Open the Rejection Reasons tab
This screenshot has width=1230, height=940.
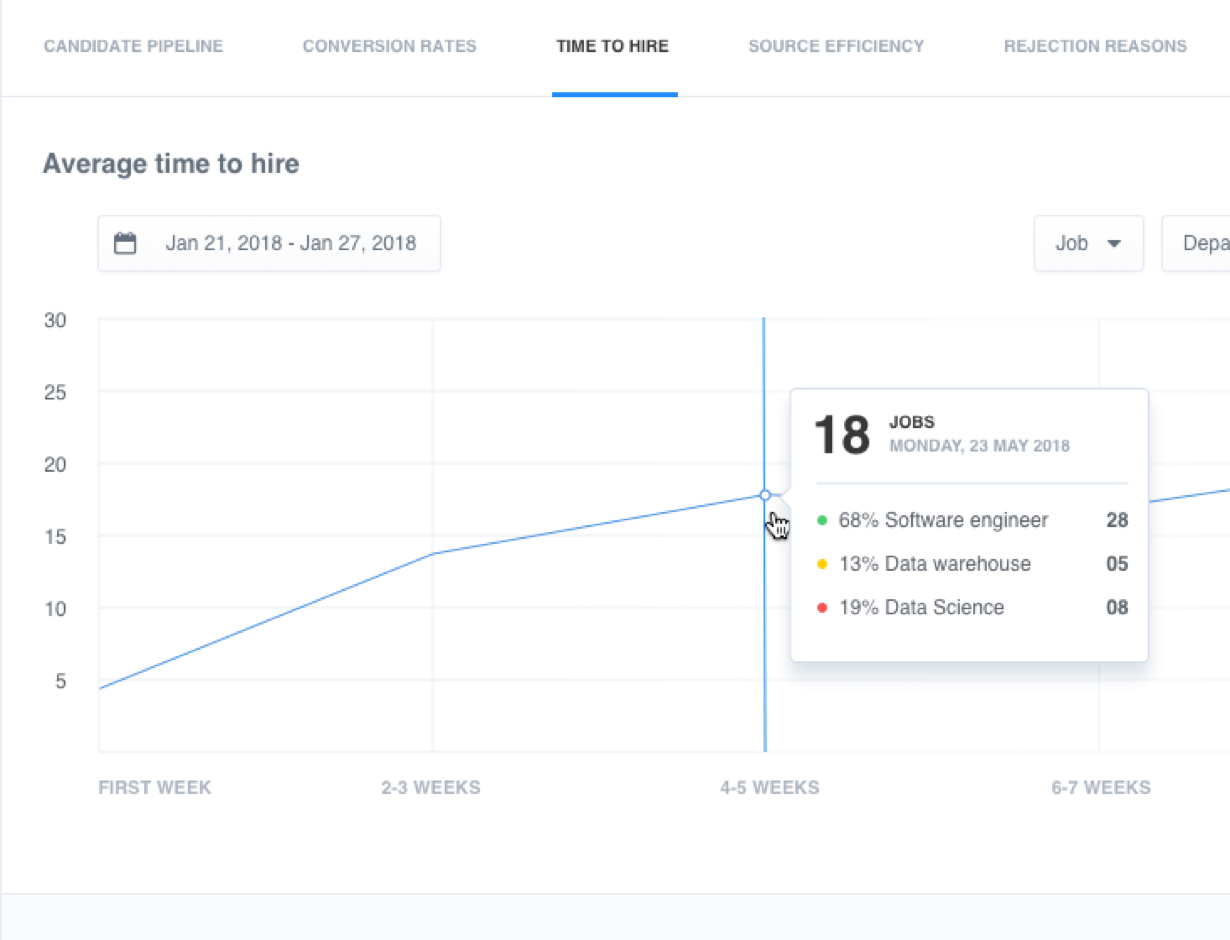point(1095,46)
